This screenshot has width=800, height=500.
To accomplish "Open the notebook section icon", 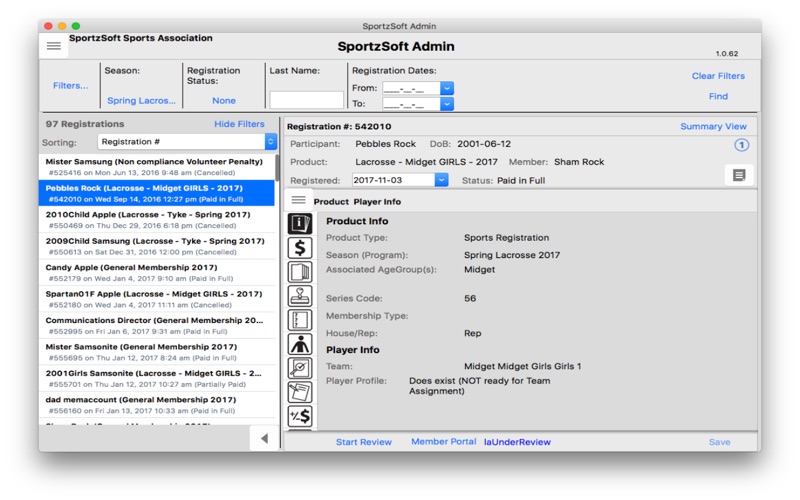I will 300,320.
